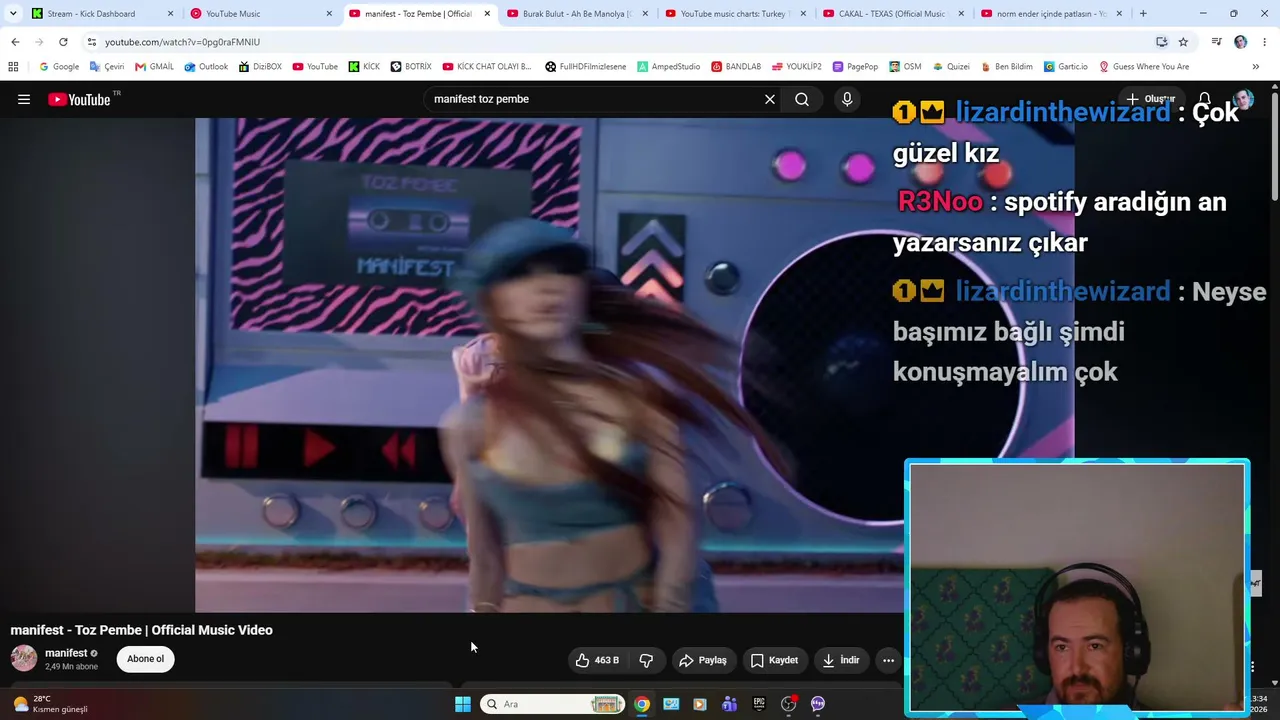Open the FullHDFilmizlesene bookmark
Viewport: 1280px width, 720px height.
pos(586,67)
